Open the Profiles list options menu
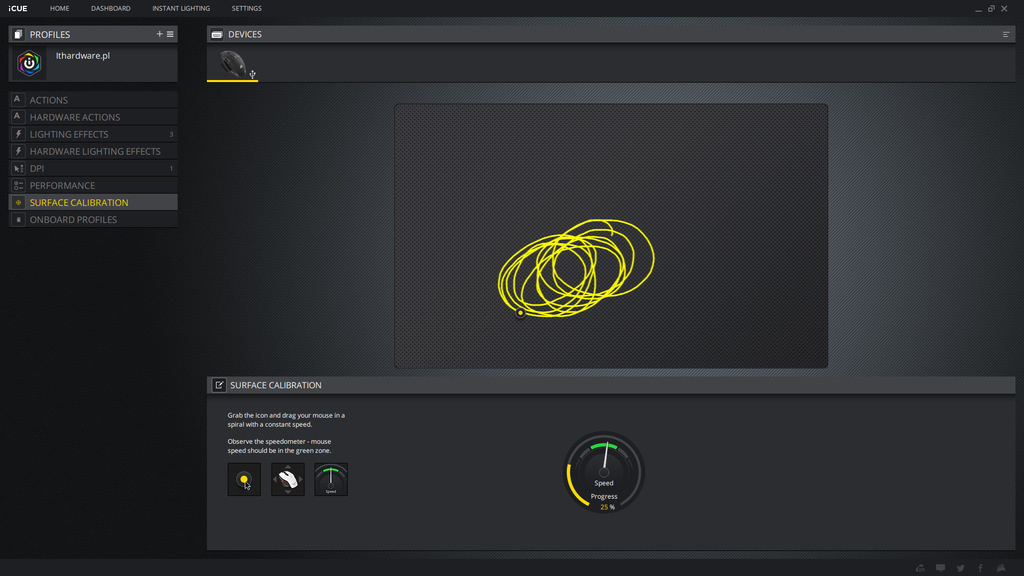Image resolution: width=1024 pixels, height=576 pixels. 170,33
